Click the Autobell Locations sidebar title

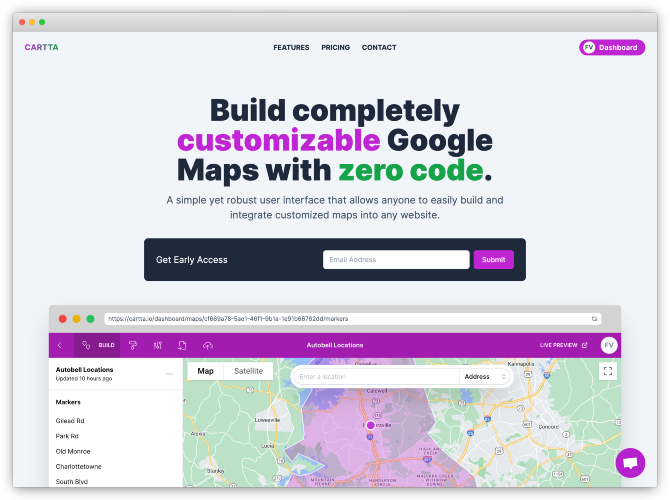click(85, 370)
